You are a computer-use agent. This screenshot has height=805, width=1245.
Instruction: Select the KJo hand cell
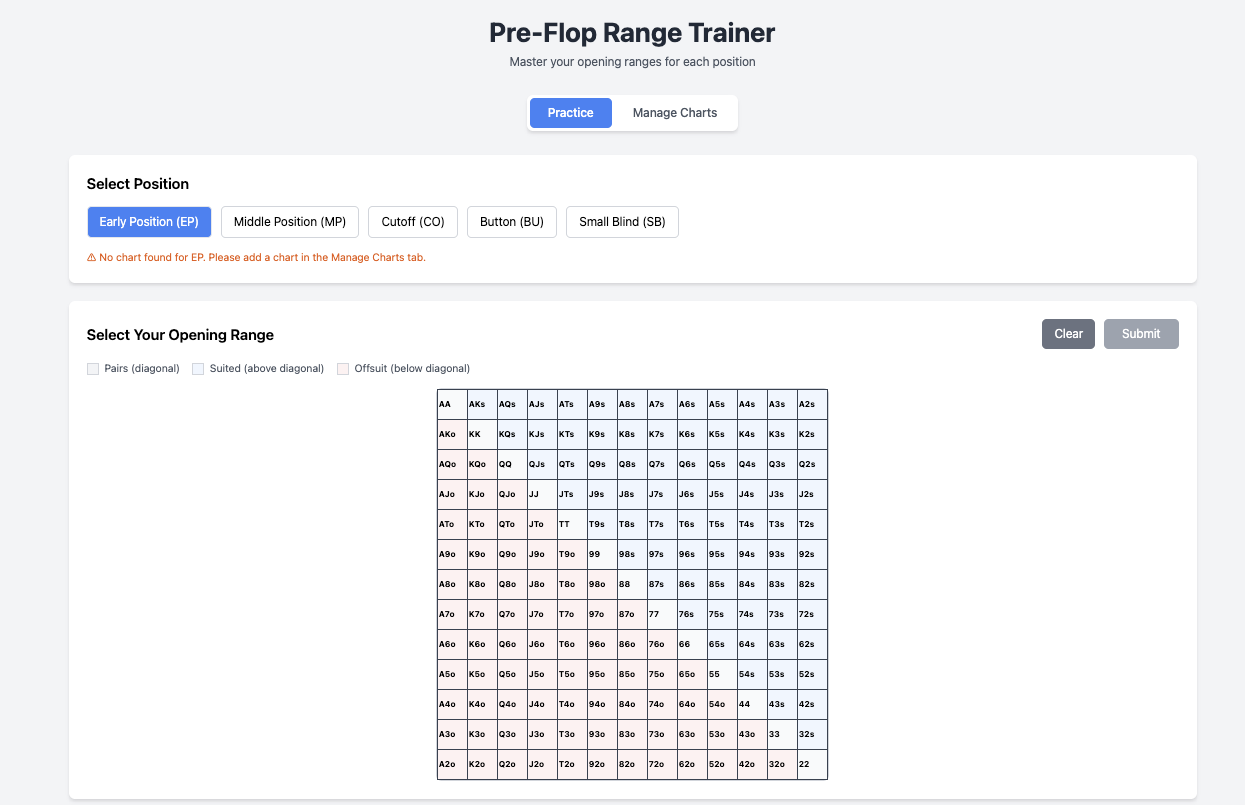click(x=483, y=495)
